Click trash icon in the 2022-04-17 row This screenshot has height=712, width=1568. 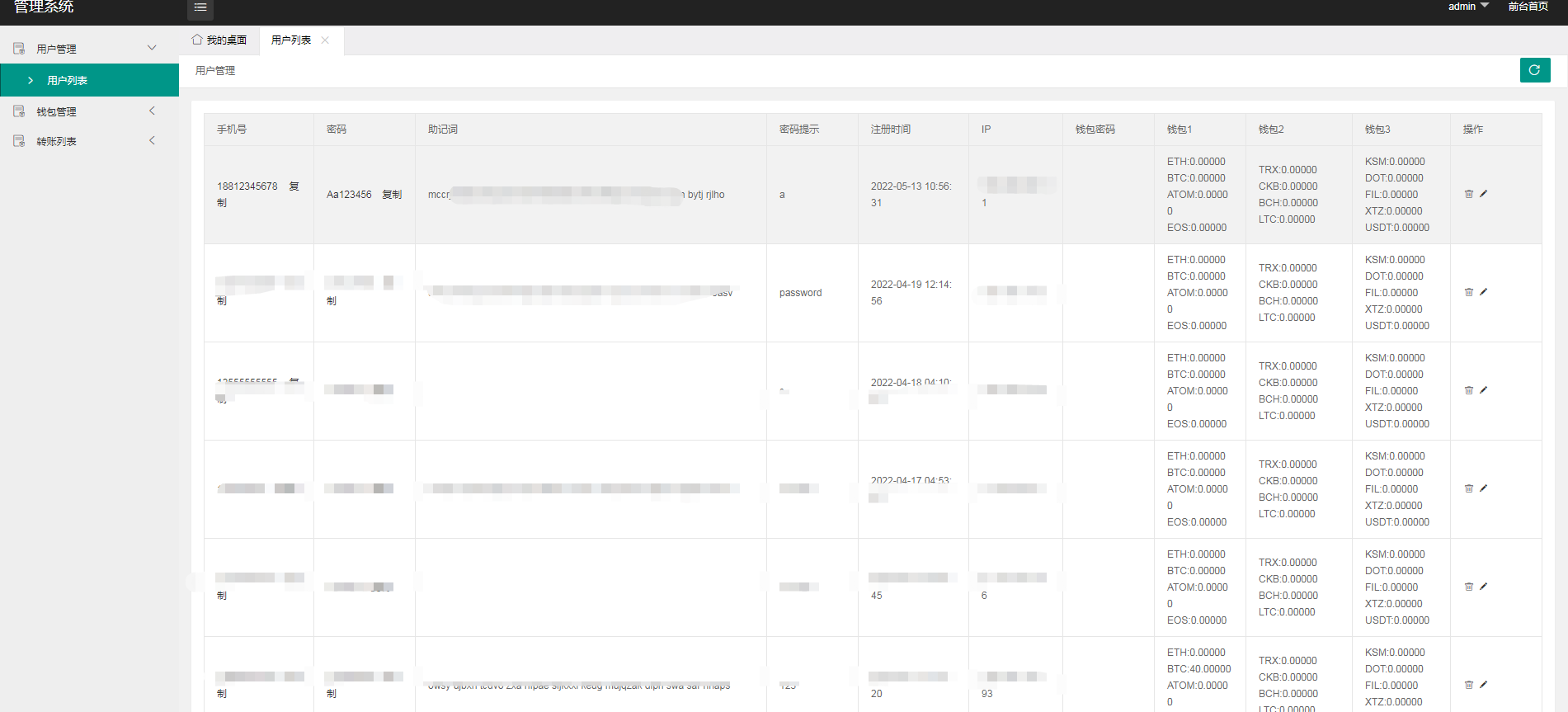[x=1469, y=488]
